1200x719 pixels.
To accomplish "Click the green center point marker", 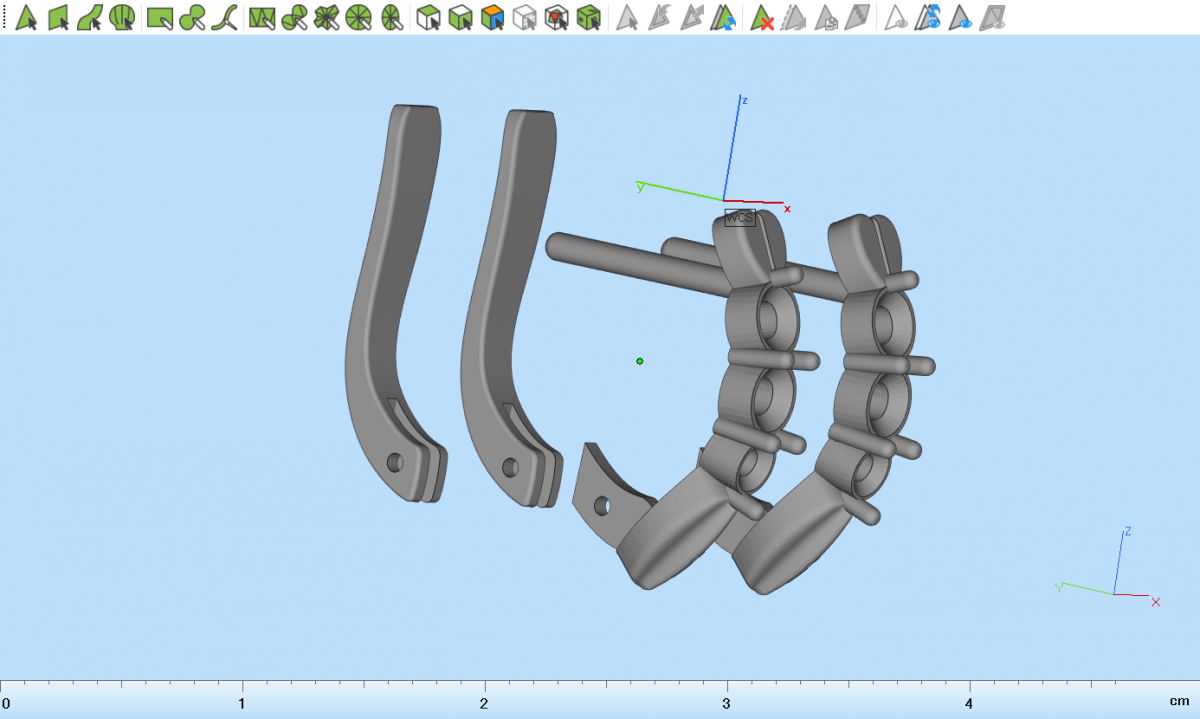I will pos(640,361).
